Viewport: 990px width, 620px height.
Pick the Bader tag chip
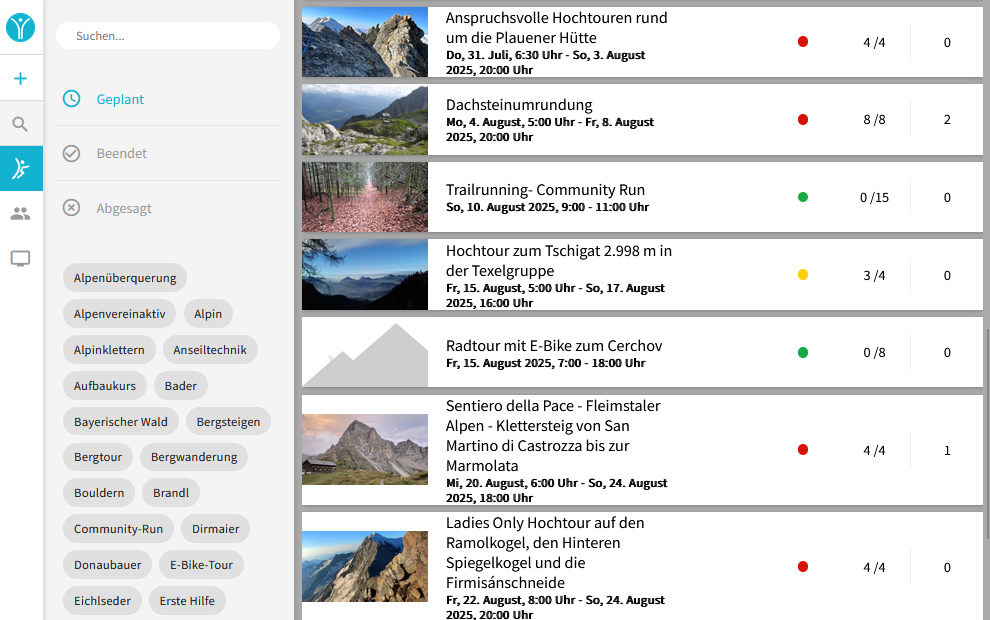tap(181, 386)
